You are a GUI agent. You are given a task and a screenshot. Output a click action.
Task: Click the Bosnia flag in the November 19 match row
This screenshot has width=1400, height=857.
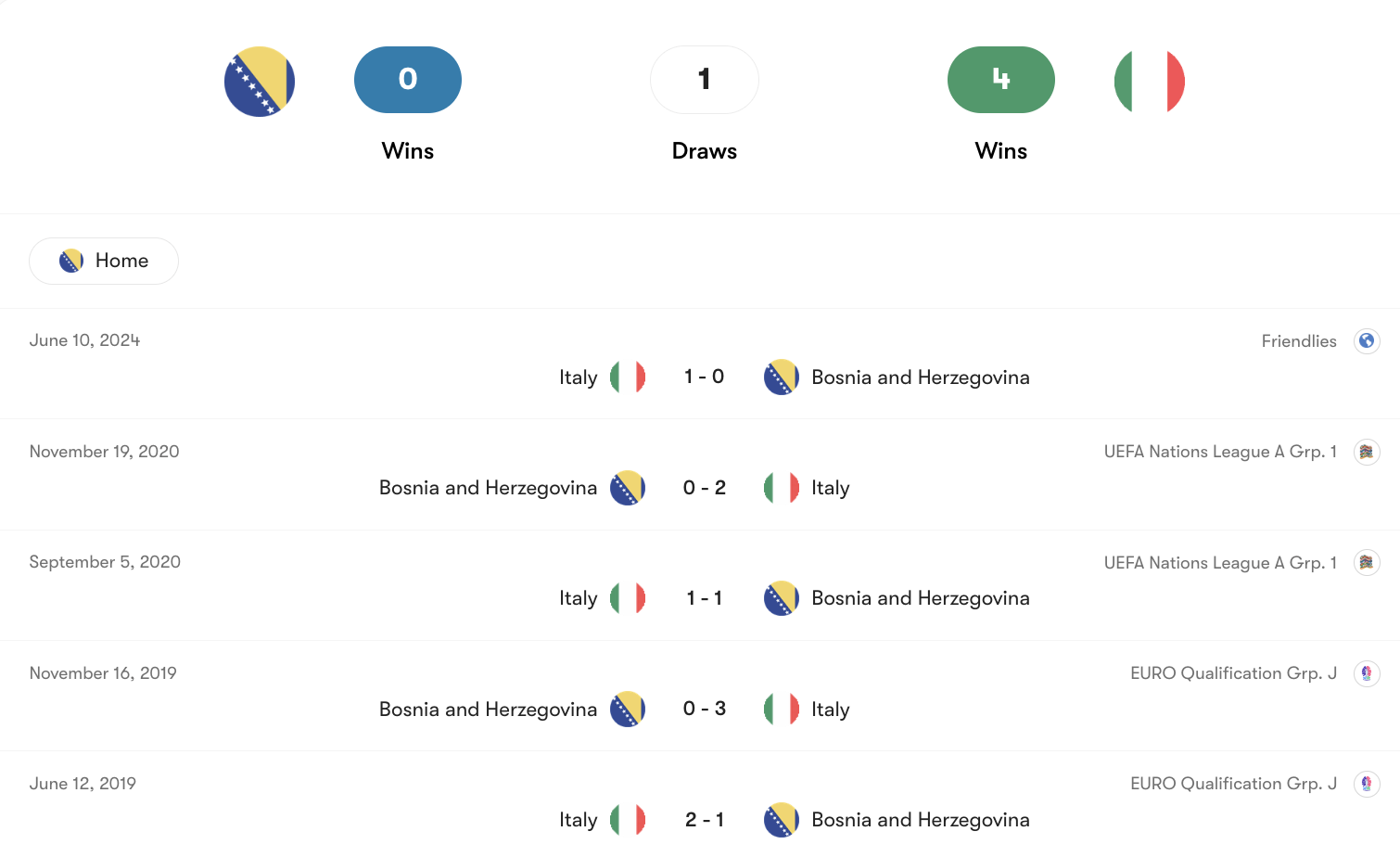[x=629, y=487]
